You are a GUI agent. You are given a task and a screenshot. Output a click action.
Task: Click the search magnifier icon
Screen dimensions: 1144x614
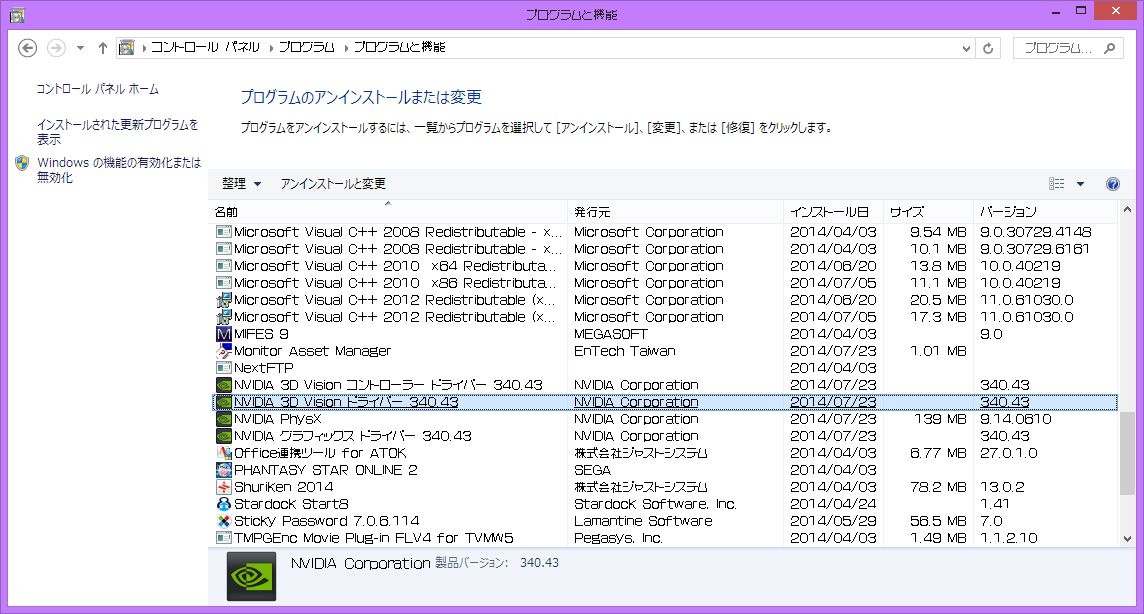[x=1110, y=48]
